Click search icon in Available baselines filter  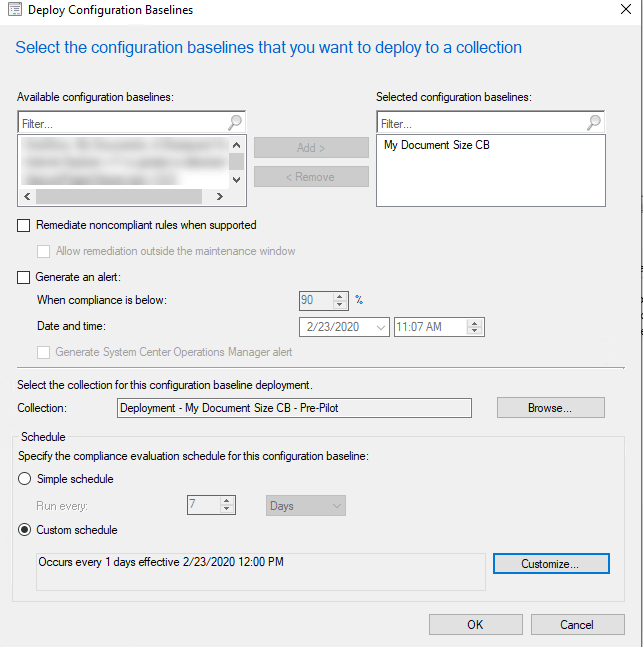coord(235,123)
